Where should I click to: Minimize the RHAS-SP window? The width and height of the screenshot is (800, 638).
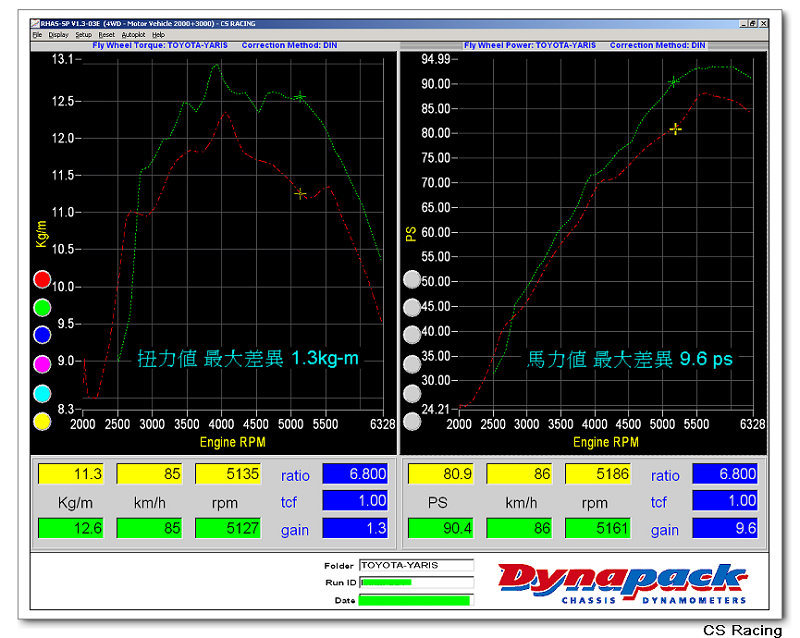click(x=743, y=23)
